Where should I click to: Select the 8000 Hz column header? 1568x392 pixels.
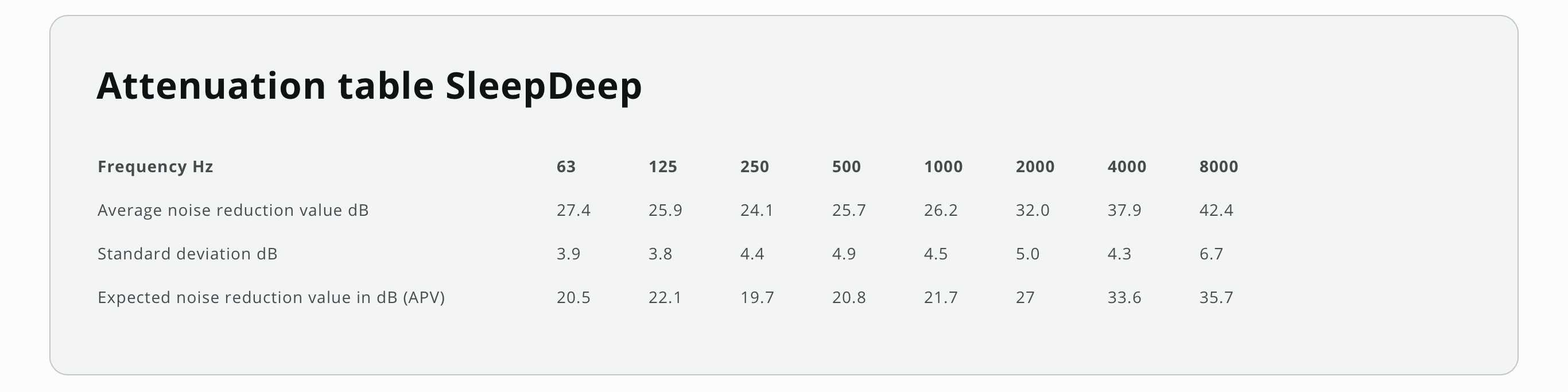pos(1218,167)
